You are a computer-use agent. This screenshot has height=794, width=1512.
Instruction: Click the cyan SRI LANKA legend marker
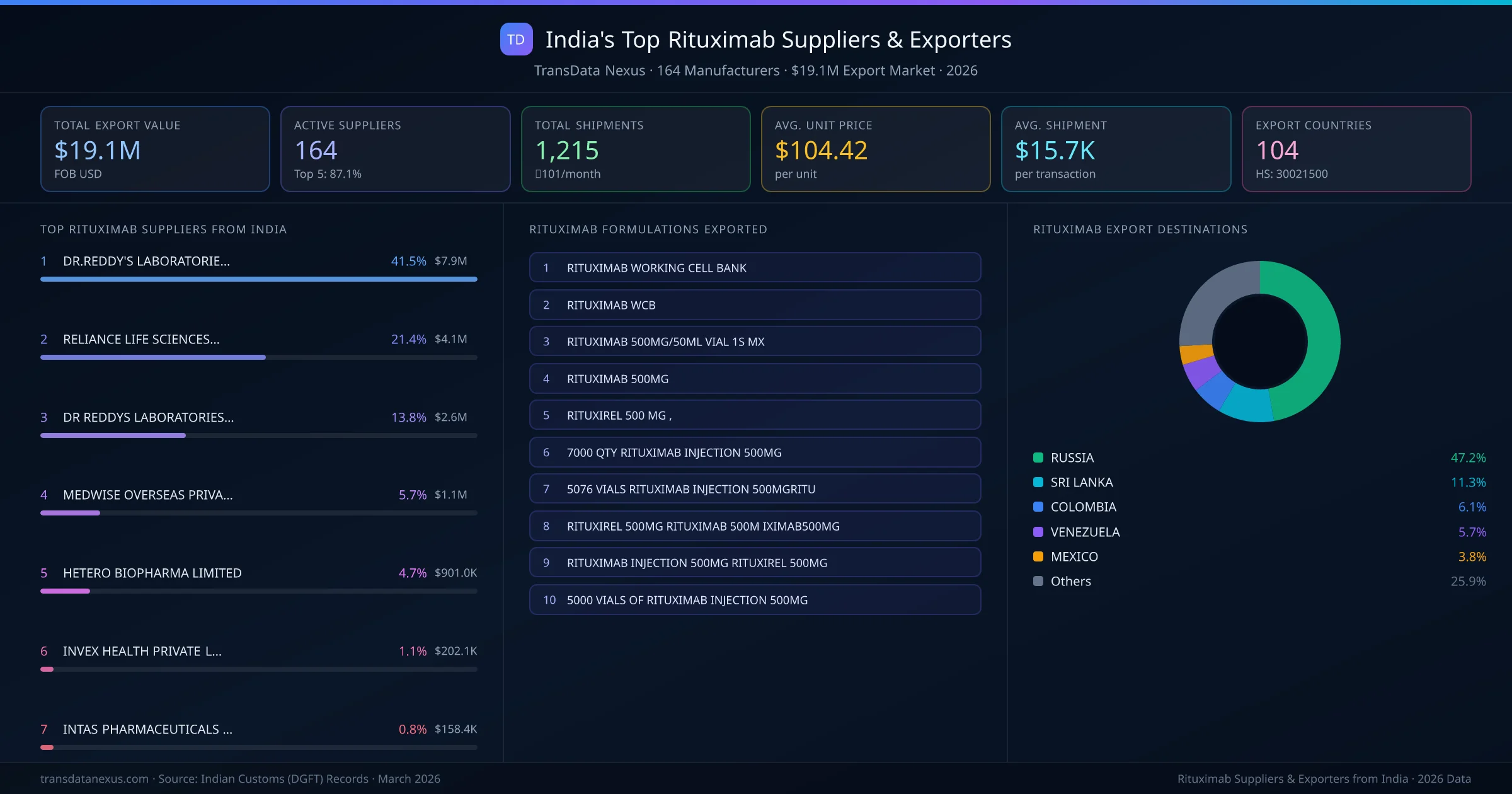coord(1038,482)
